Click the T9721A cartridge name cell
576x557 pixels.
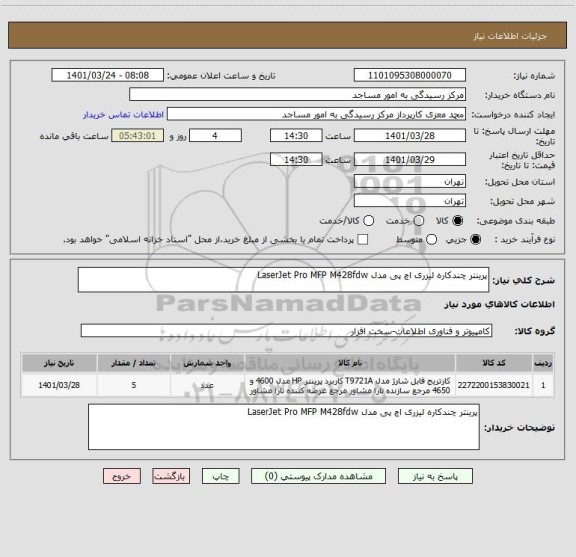[x=350, y=385]
